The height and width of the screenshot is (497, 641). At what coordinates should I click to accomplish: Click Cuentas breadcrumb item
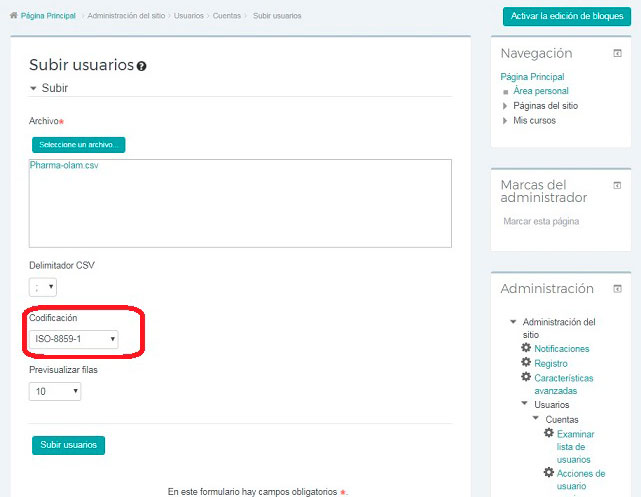click(226, 16)
